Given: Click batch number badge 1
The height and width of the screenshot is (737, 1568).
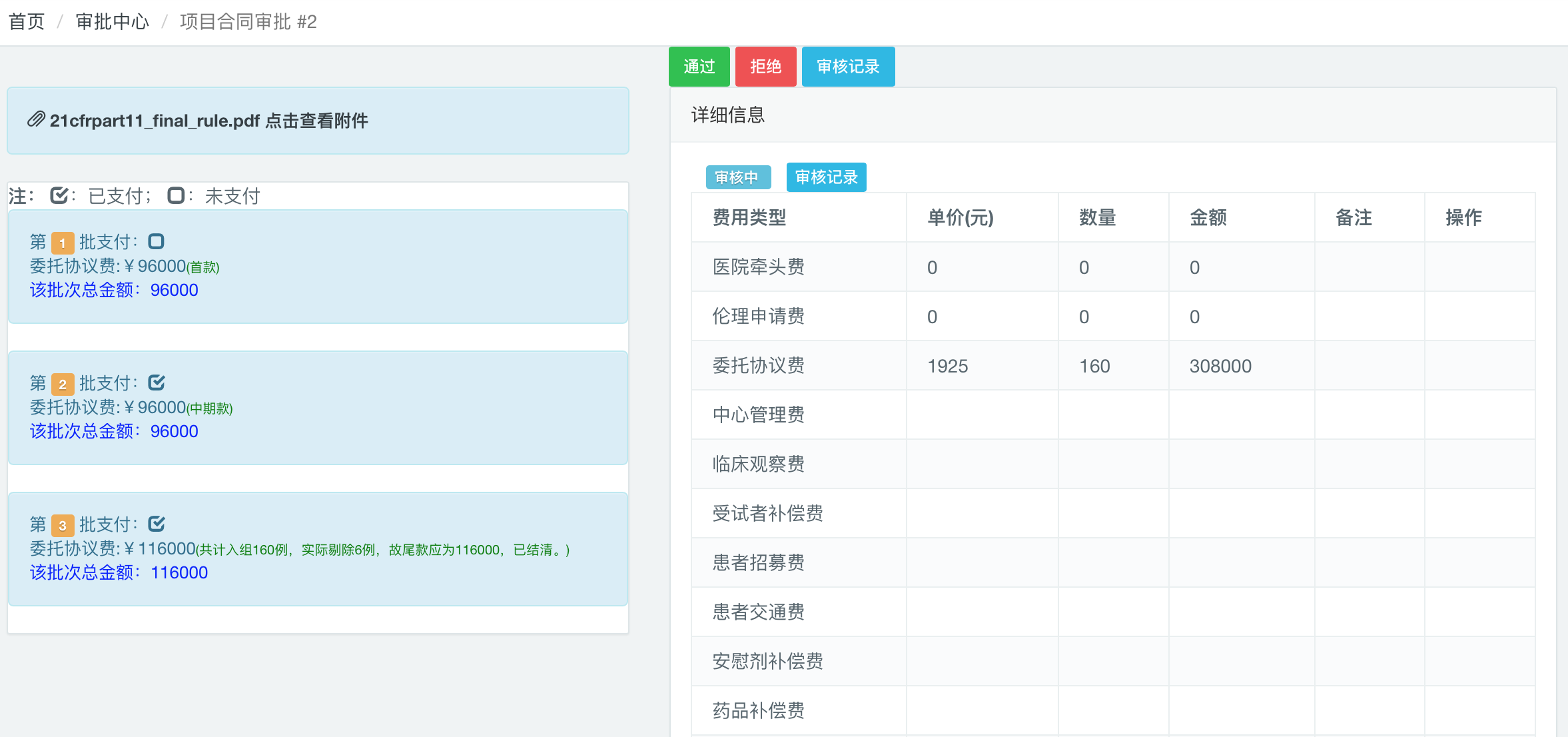Looking at the screenshot, I should (x=63, y=243).
